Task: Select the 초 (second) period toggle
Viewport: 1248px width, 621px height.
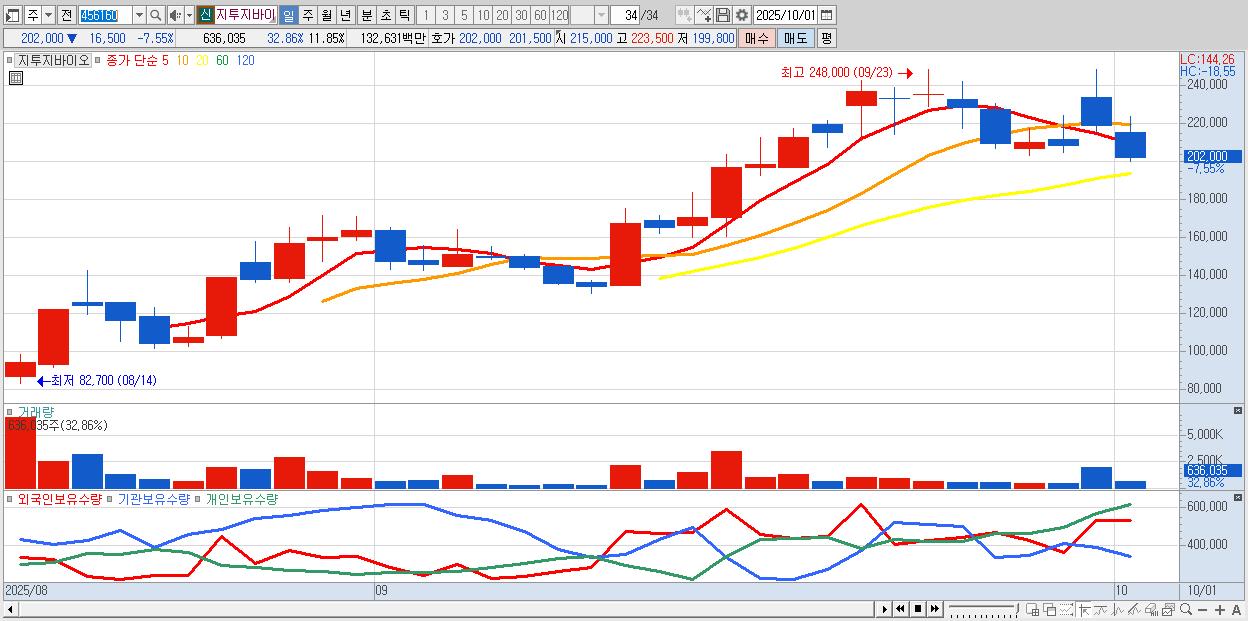Action: (385, 15)
